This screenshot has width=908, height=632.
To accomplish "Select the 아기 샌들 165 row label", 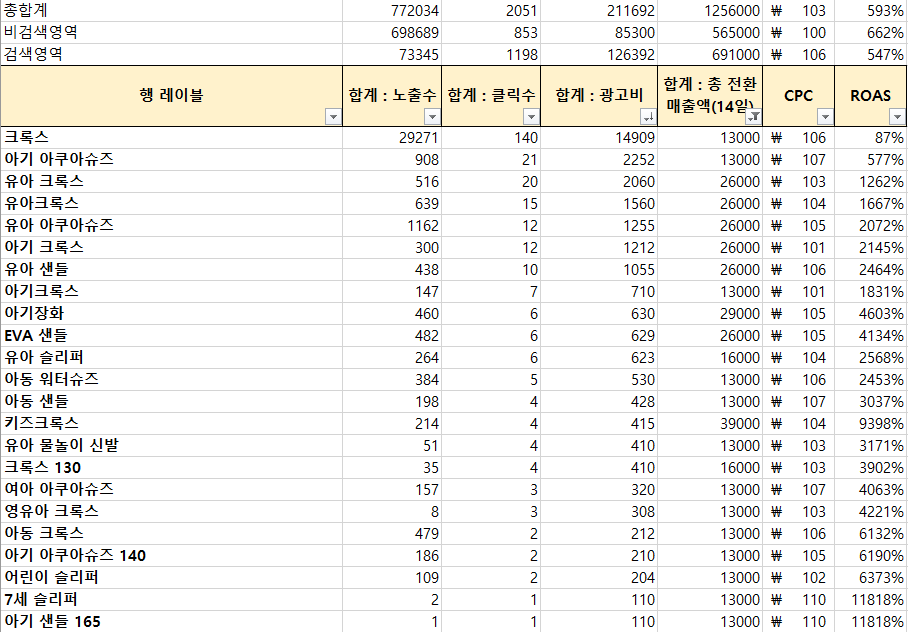I will [x=53, y=622].
